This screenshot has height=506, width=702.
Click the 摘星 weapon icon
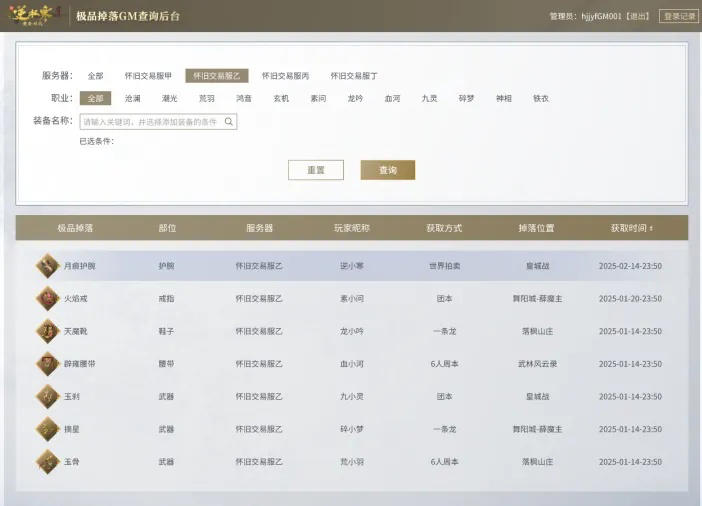point(47,429)
